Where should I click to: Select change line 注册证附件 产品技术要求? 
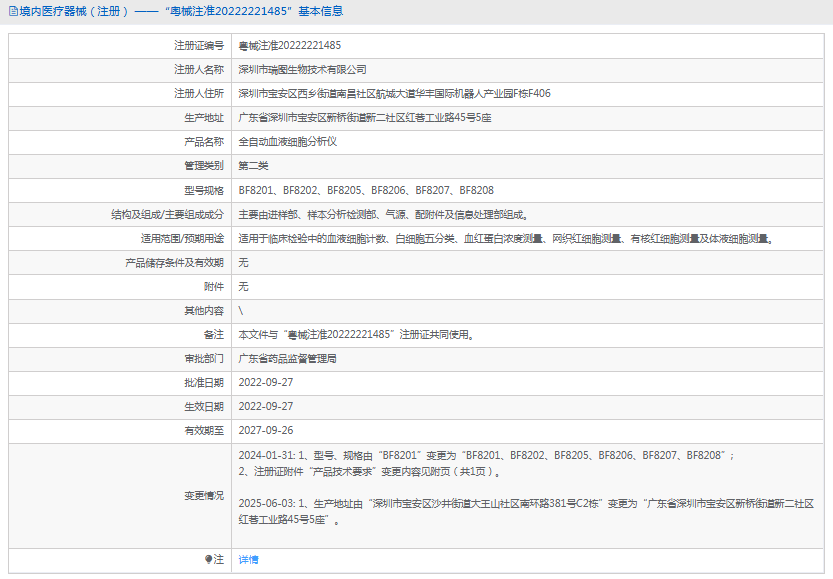point(370,472)
